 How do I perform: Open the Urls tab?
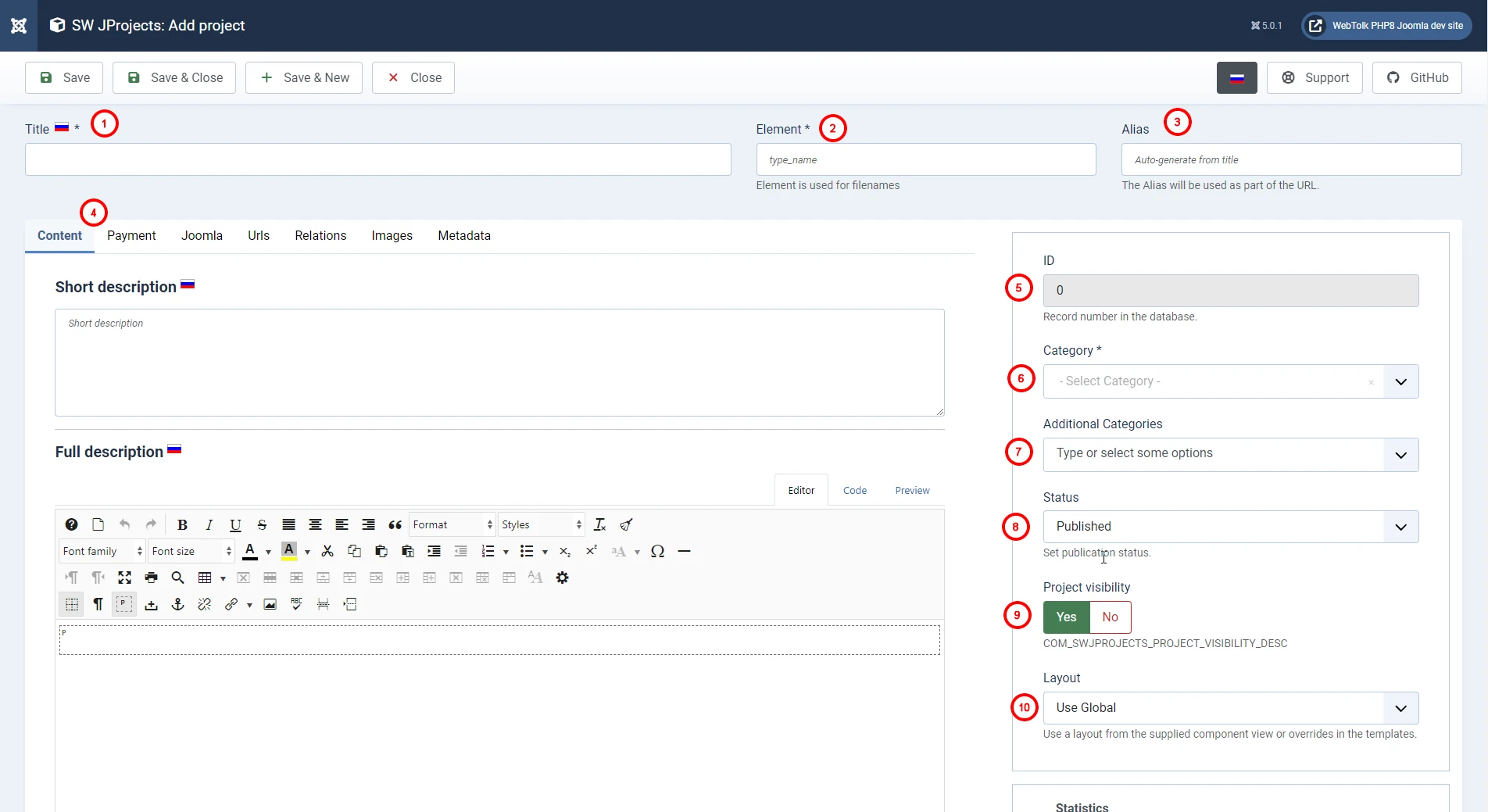[x=259, y=235]
